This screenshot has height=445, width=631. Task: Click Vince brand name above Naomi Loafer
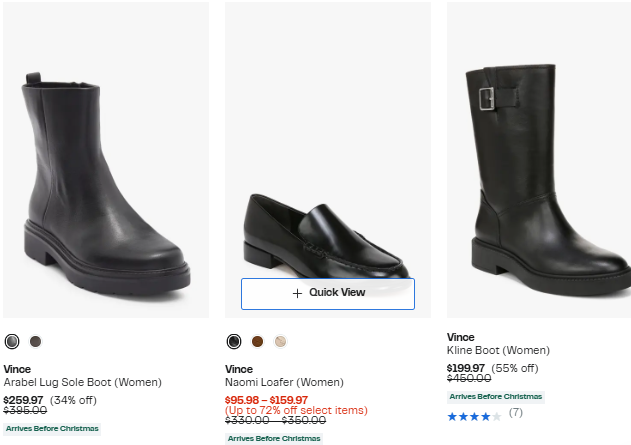pos(239,369)
